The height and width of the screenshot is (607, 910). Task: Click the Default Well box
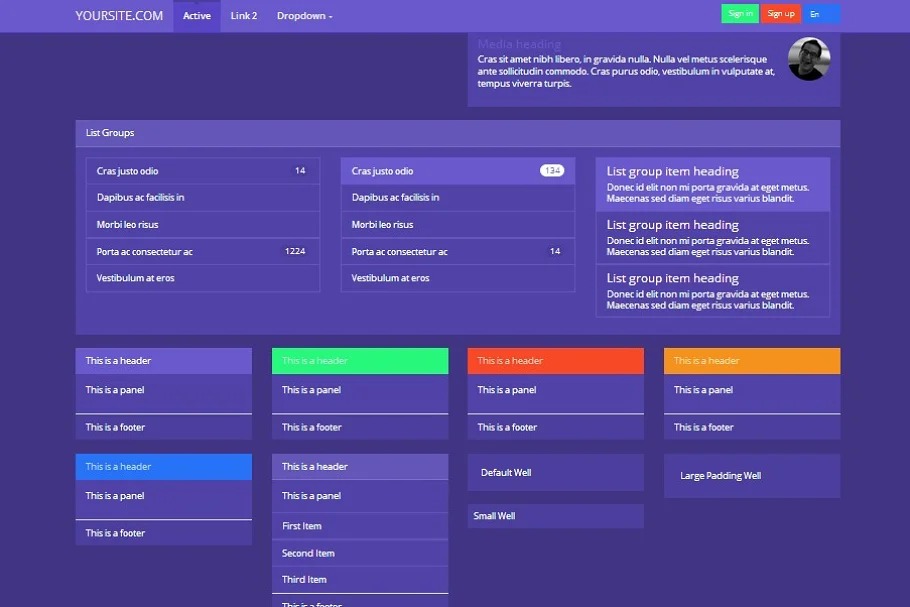point(555,472)
